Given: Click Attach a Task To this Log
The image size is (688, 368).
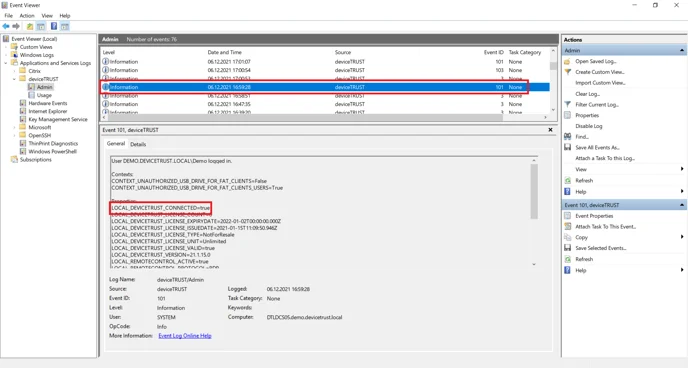Looking at the screenshot, I should 605,158.
